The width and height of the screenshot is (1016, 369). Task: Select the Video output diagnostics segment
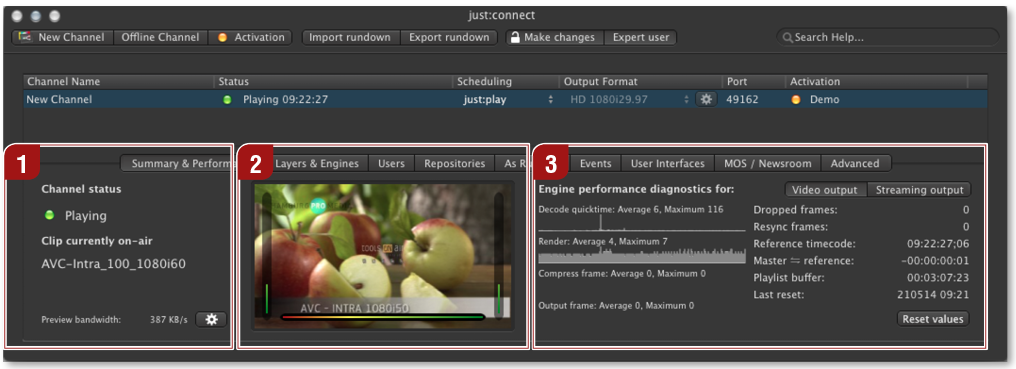pyautogui.click(x=826, y=190)
